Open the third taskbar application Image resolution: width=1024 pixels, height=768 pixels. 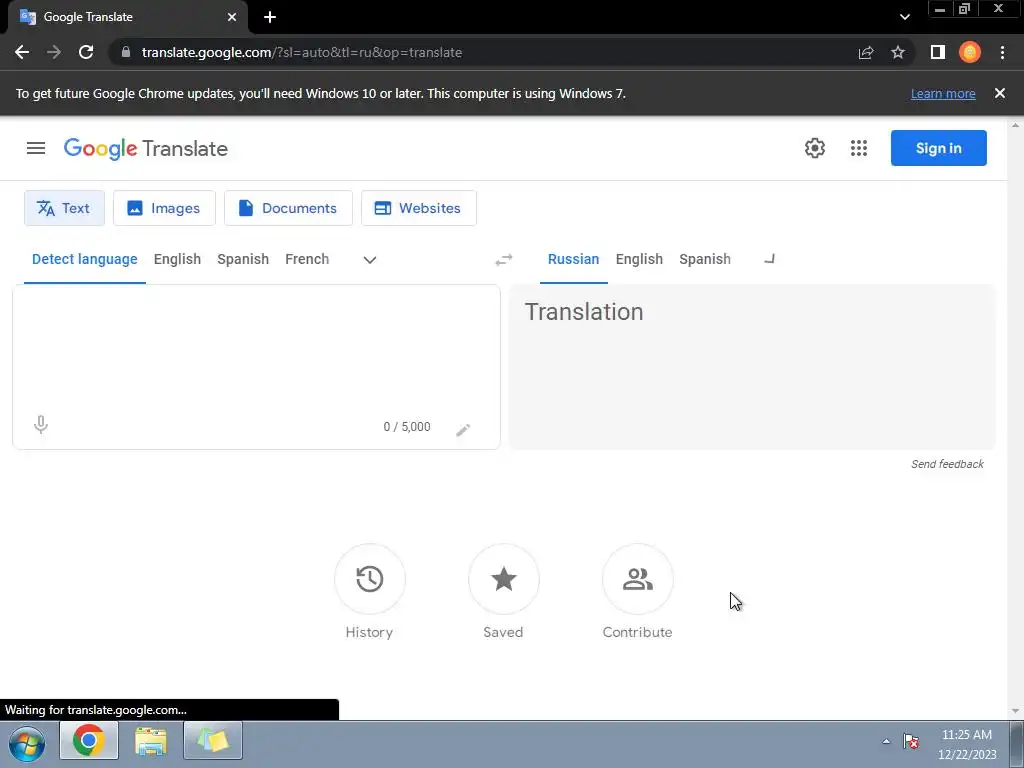[x=213, y=741]
